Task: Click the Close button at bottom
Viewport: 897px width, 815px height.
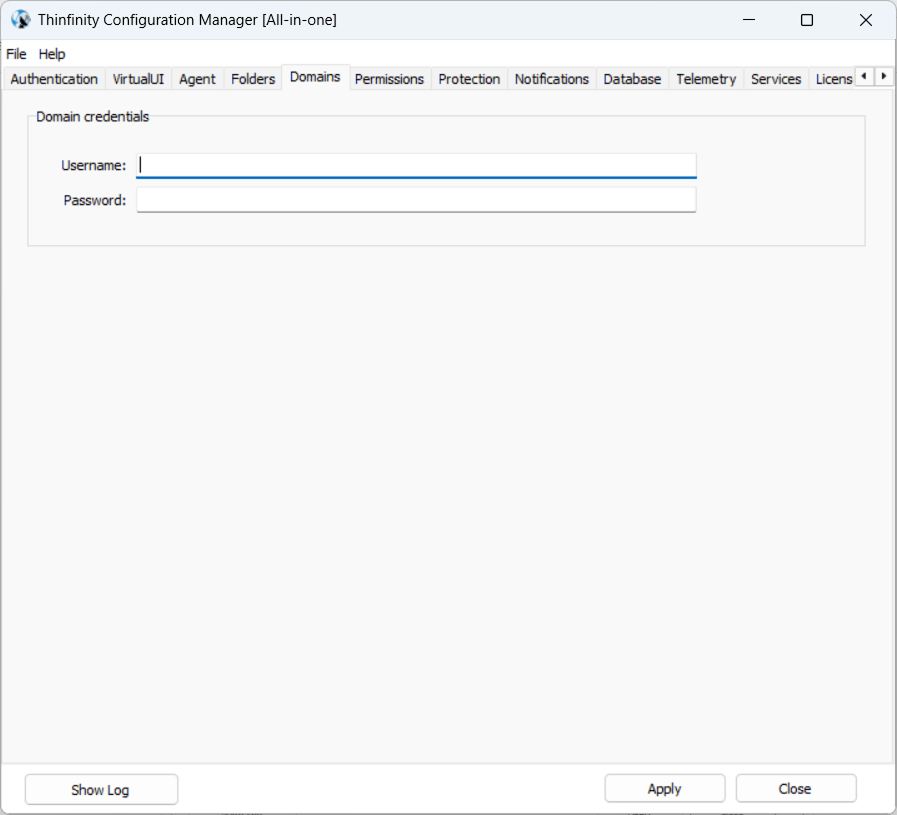Action: (x=796, y=789)
